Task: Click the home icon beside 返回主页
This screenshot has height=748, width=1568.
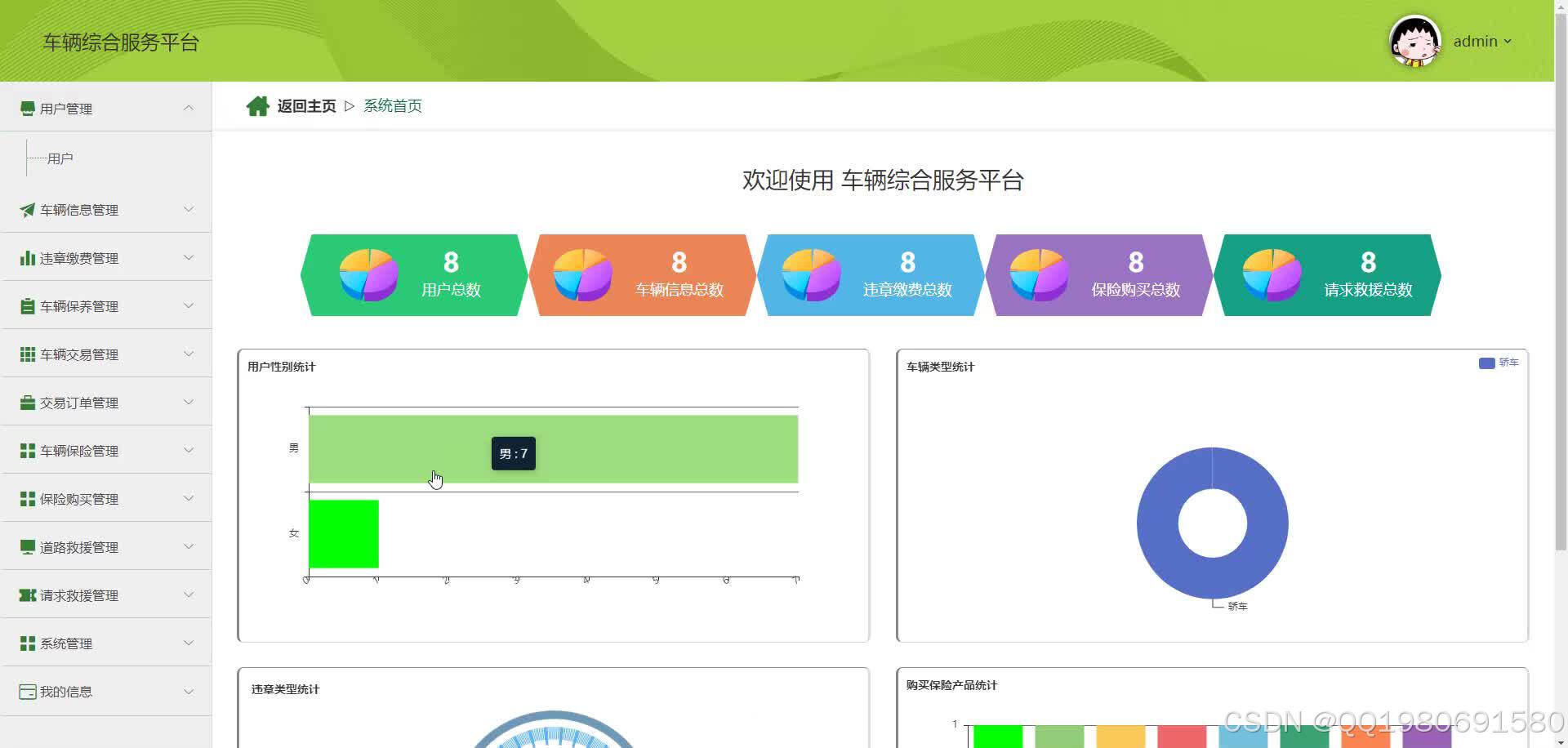Action: [258, 105]
